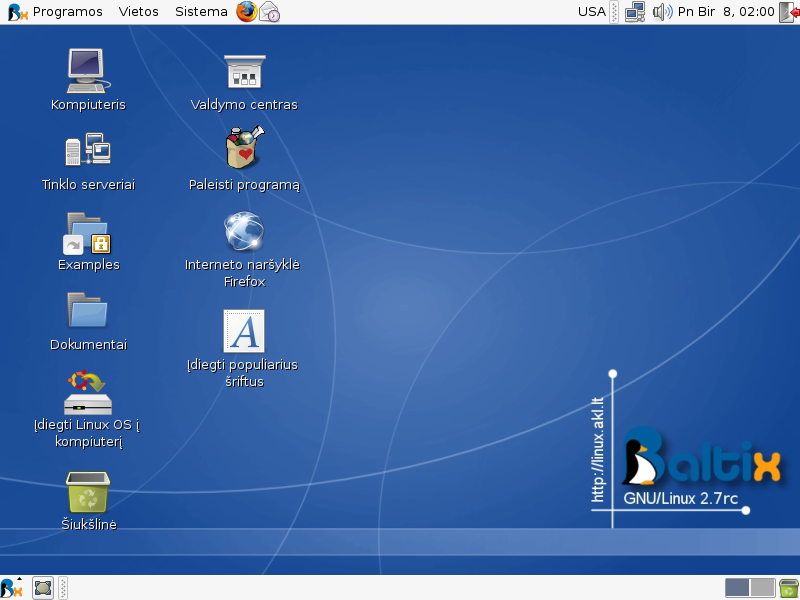This screenshot has width=800, height=600.
Task: Open the volume speaker control
Action: click(x=661, y=12)
